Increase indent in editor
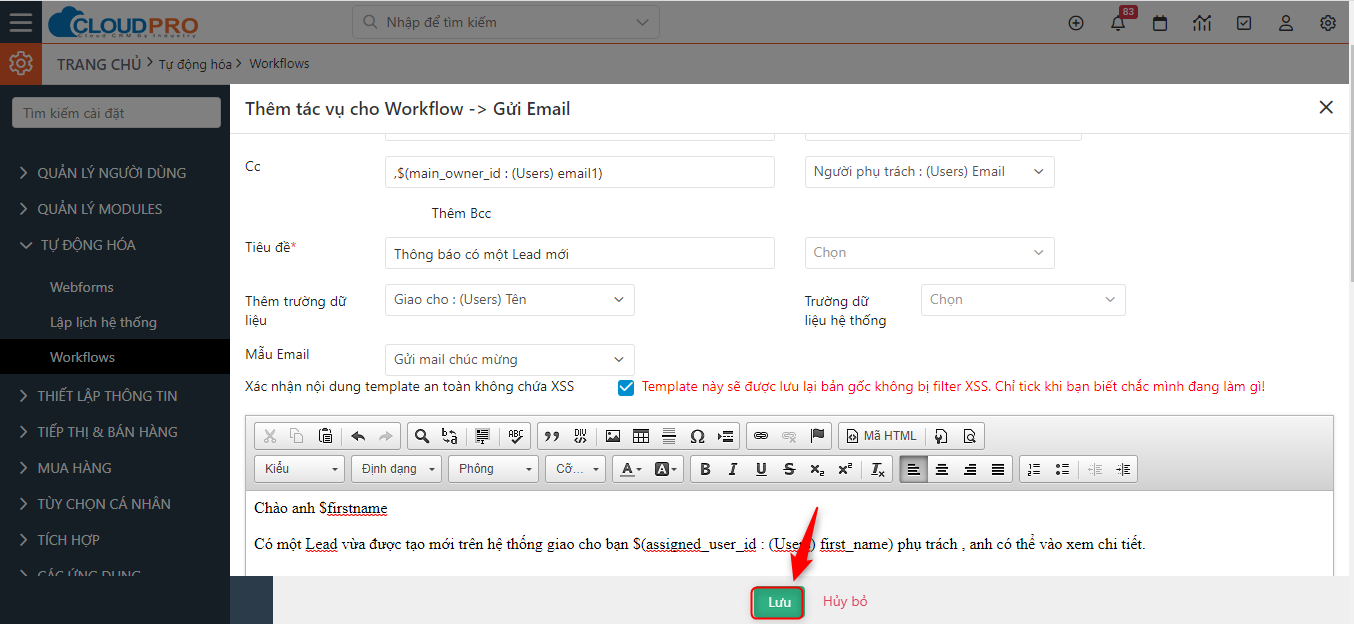1354x624 pixels. point(1123,469)
